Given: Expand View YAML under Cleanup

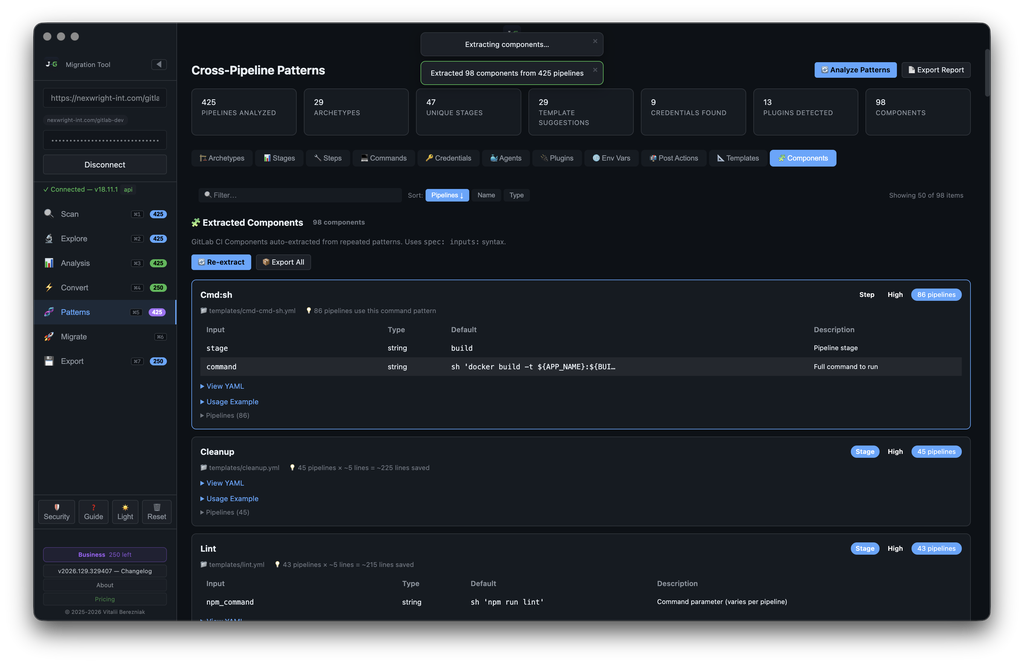Looking at the screenshot, I should 222,483.
